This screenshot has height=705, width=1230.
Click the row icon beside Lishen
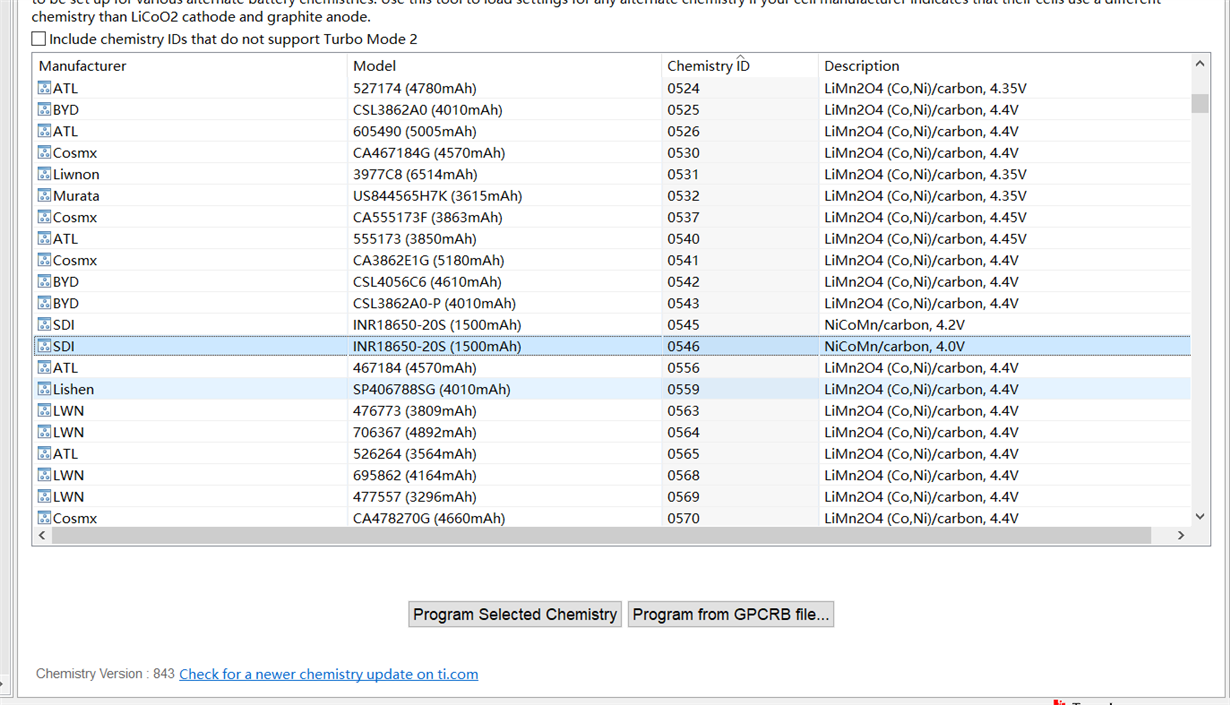click(44, 389)
